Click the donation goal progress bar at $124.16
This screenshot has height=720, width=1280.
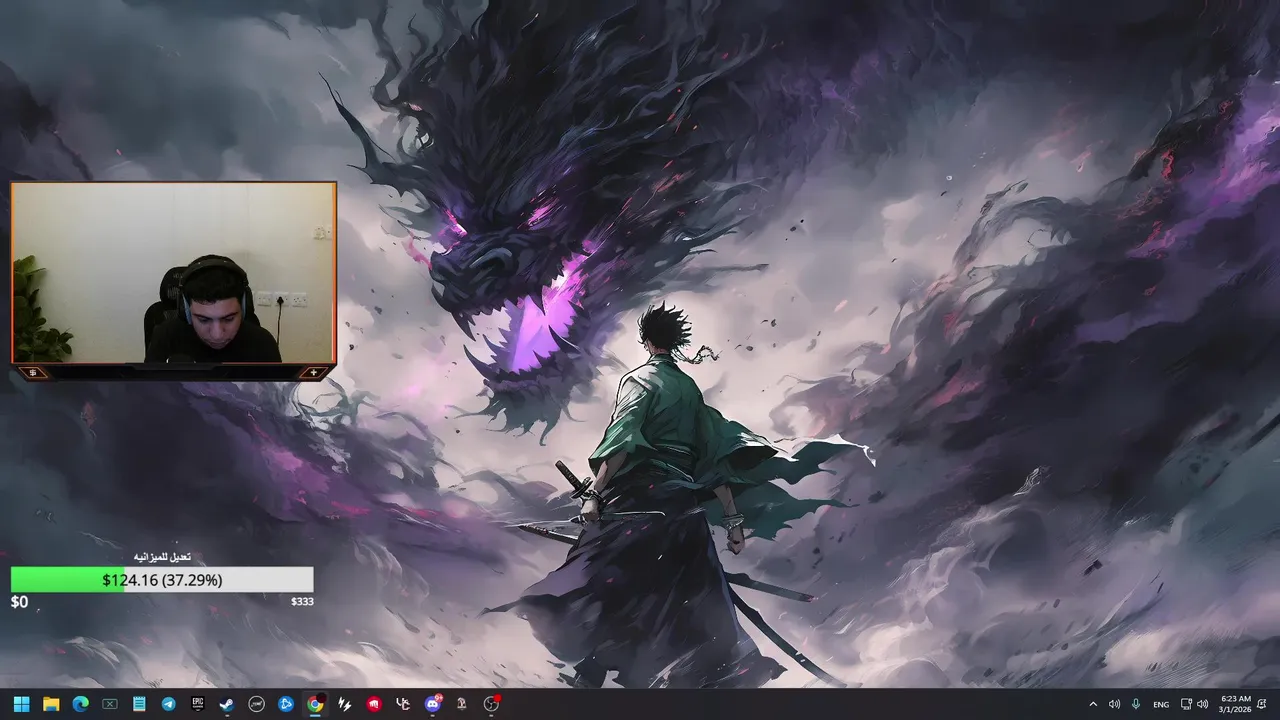162,580
